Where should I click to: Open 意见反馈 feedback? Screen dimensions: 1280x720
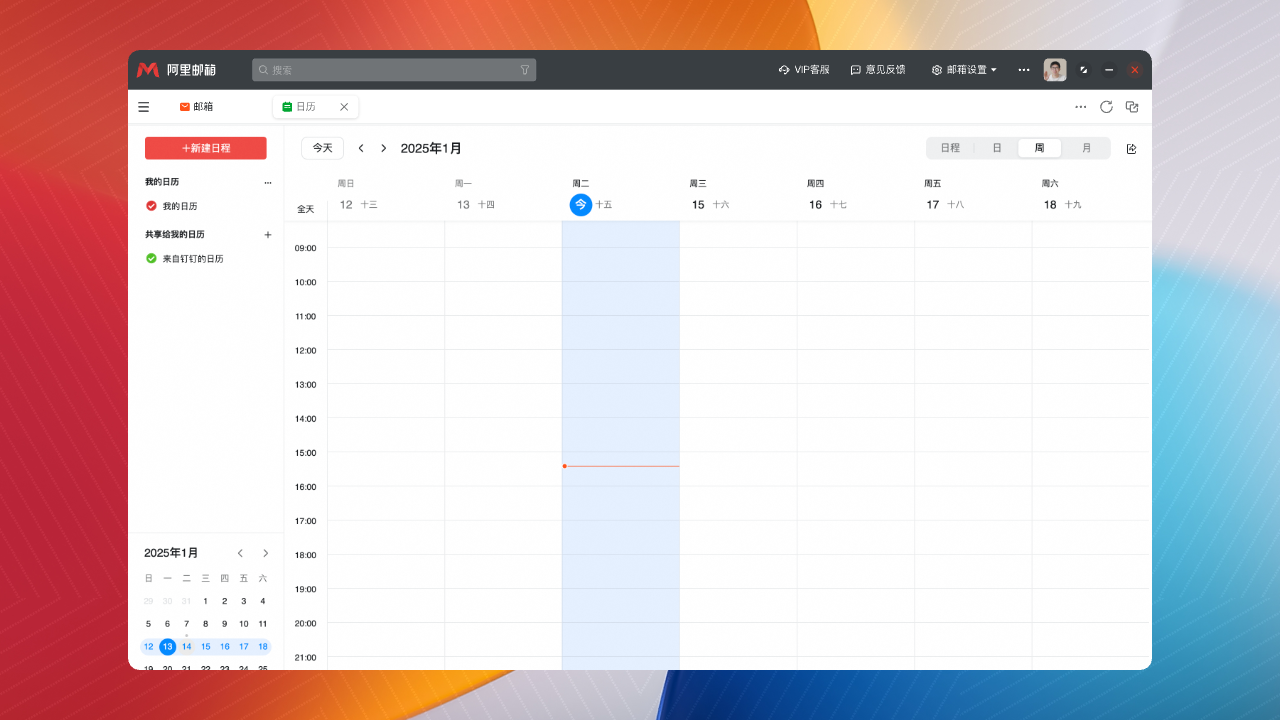[x=878, y=70]
